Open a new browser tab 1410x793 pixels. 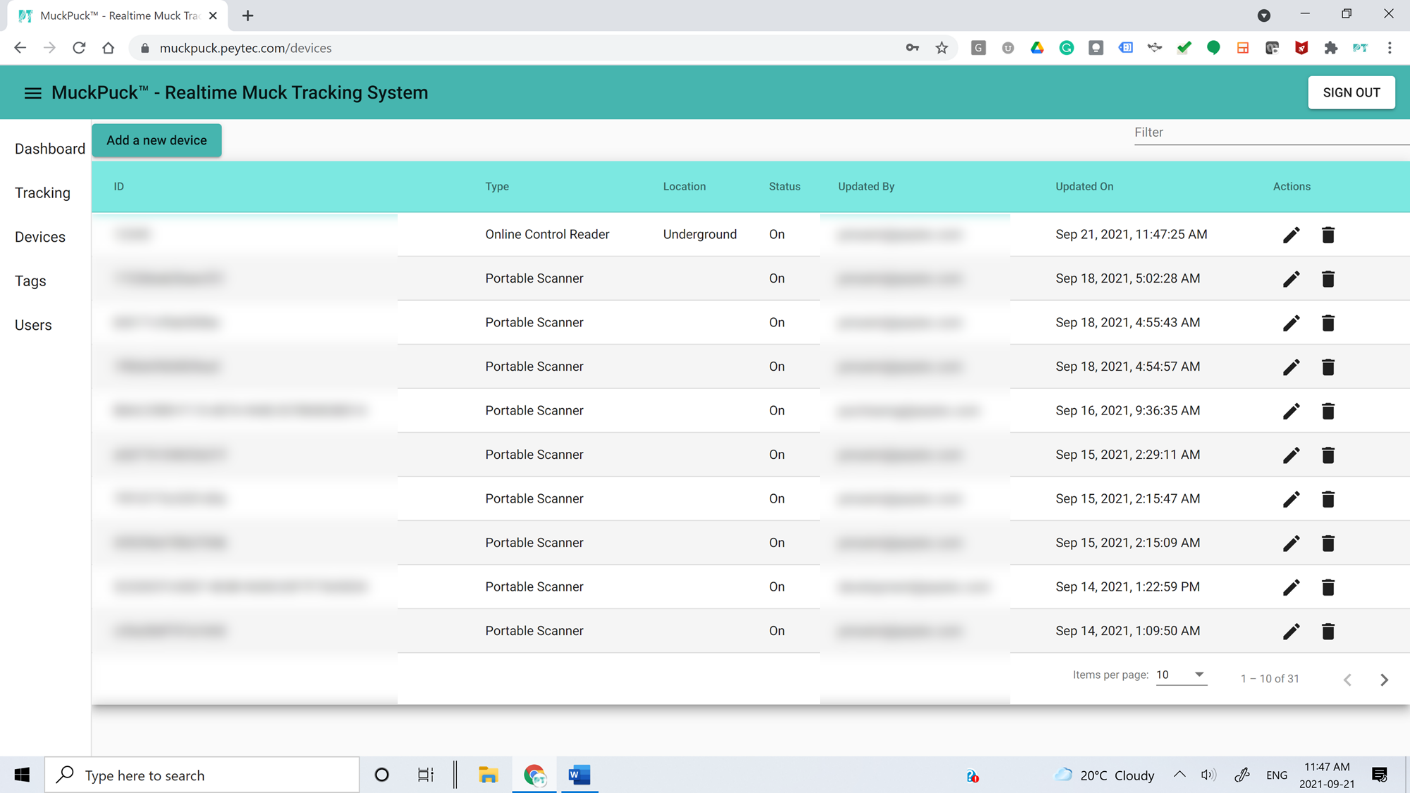[x=248, y=16]
